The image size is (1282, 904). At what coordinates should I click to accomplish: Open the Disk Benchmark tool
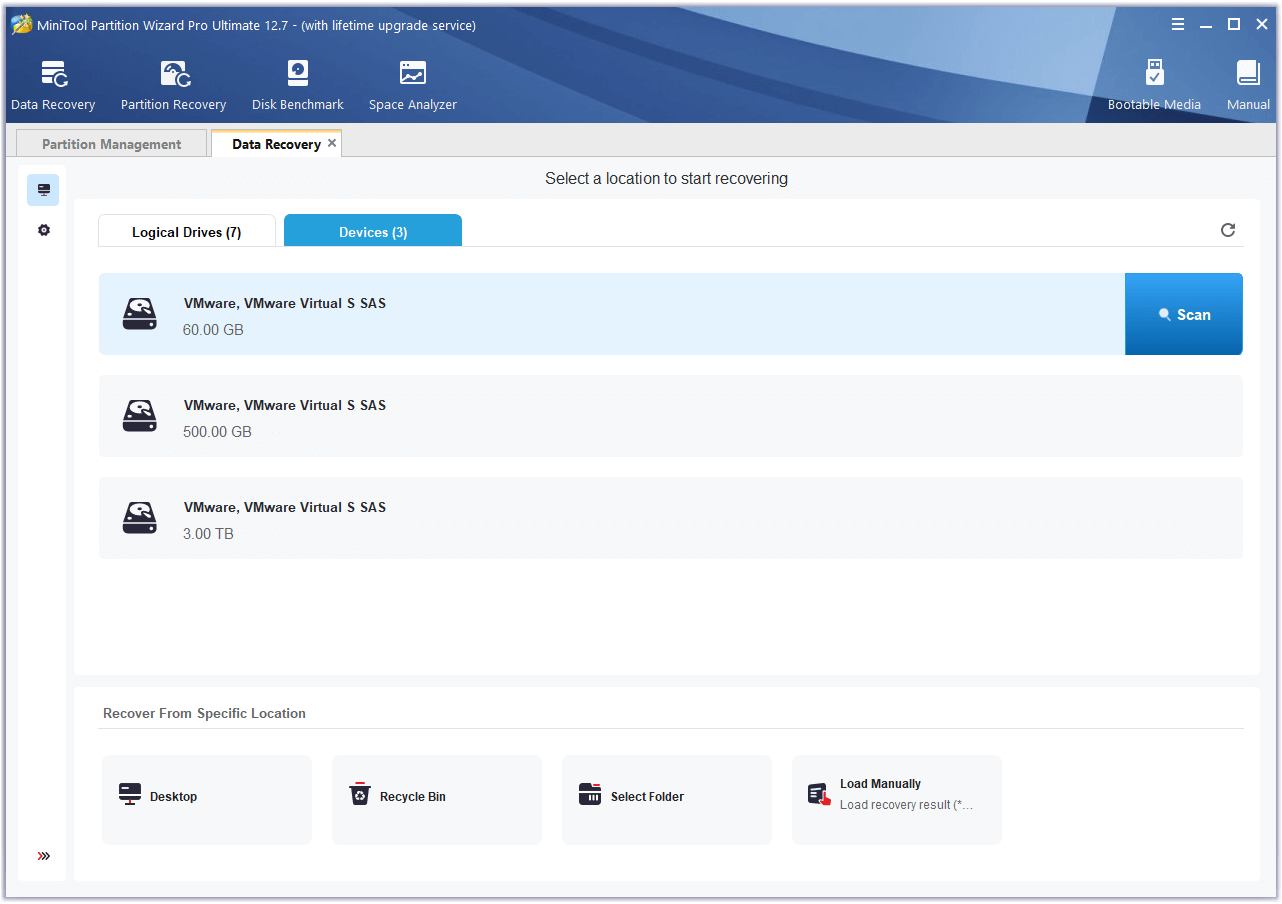(x=297, y=86)
